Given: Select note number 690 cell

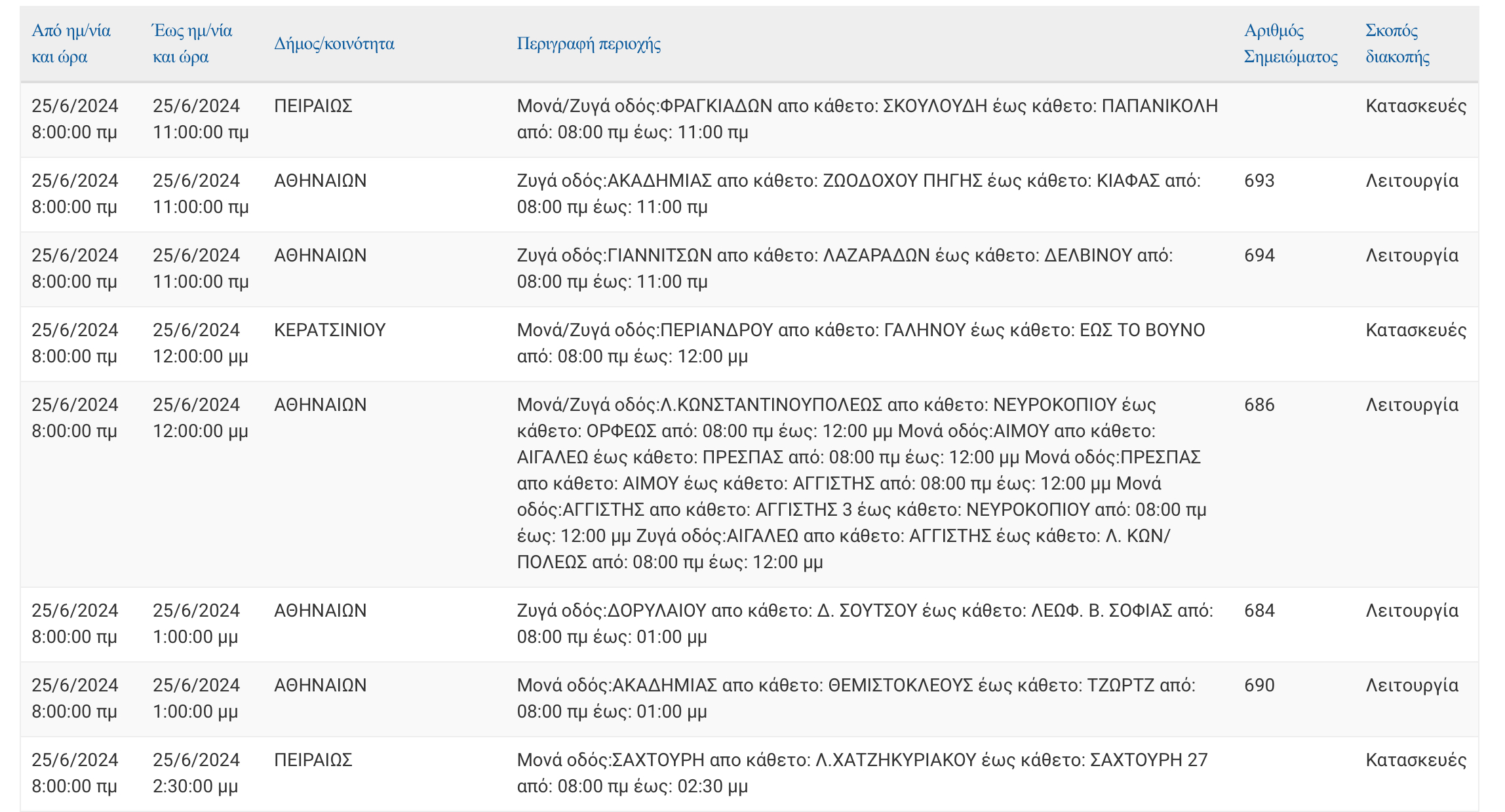Looking at the screenshot, I should [x=1259, y=686].
